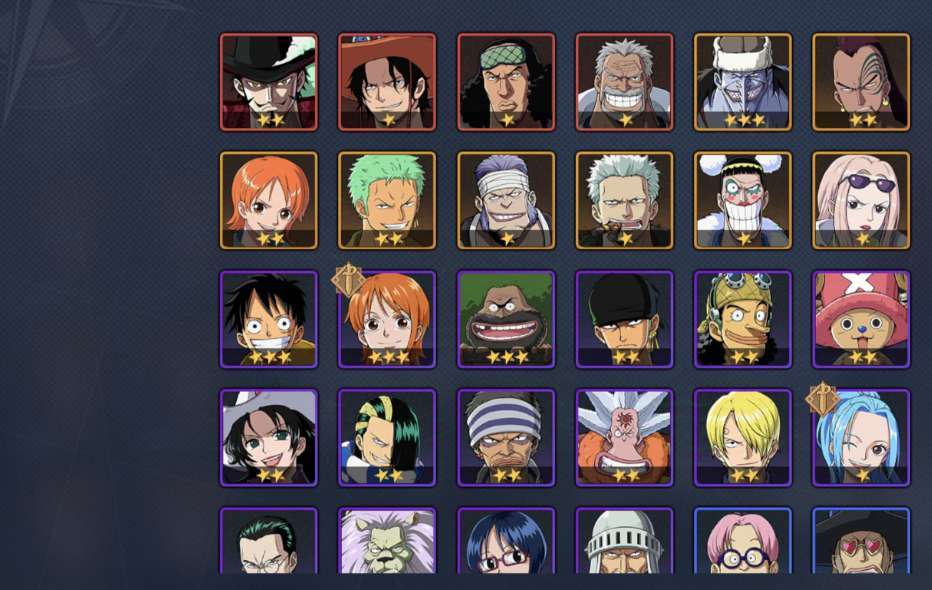The image size is (932, 590).
Task: Select pink-haired woman with sunglasses
Action: pos(861,200)
